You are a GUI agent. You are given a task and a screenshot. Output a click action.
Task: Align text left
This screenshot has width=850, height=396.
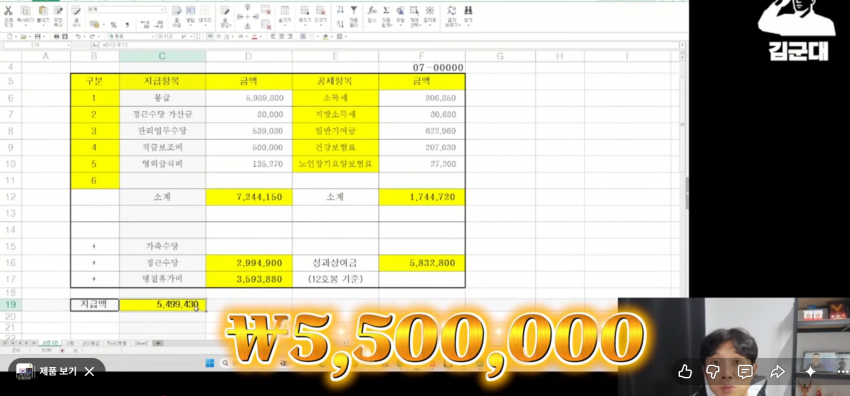(273, 36)
